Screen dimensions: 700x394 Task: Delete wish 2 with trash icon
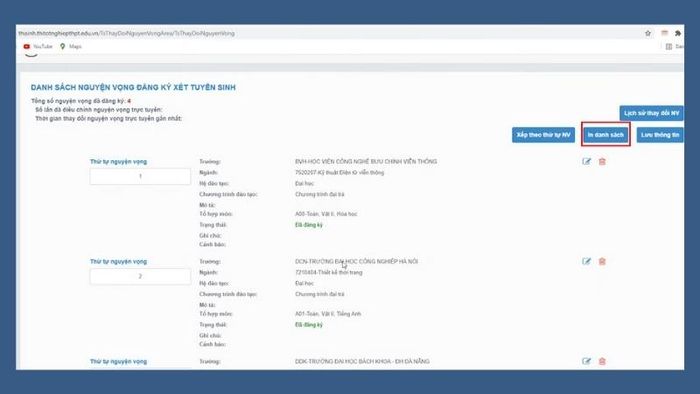click(x=602, y=261)
